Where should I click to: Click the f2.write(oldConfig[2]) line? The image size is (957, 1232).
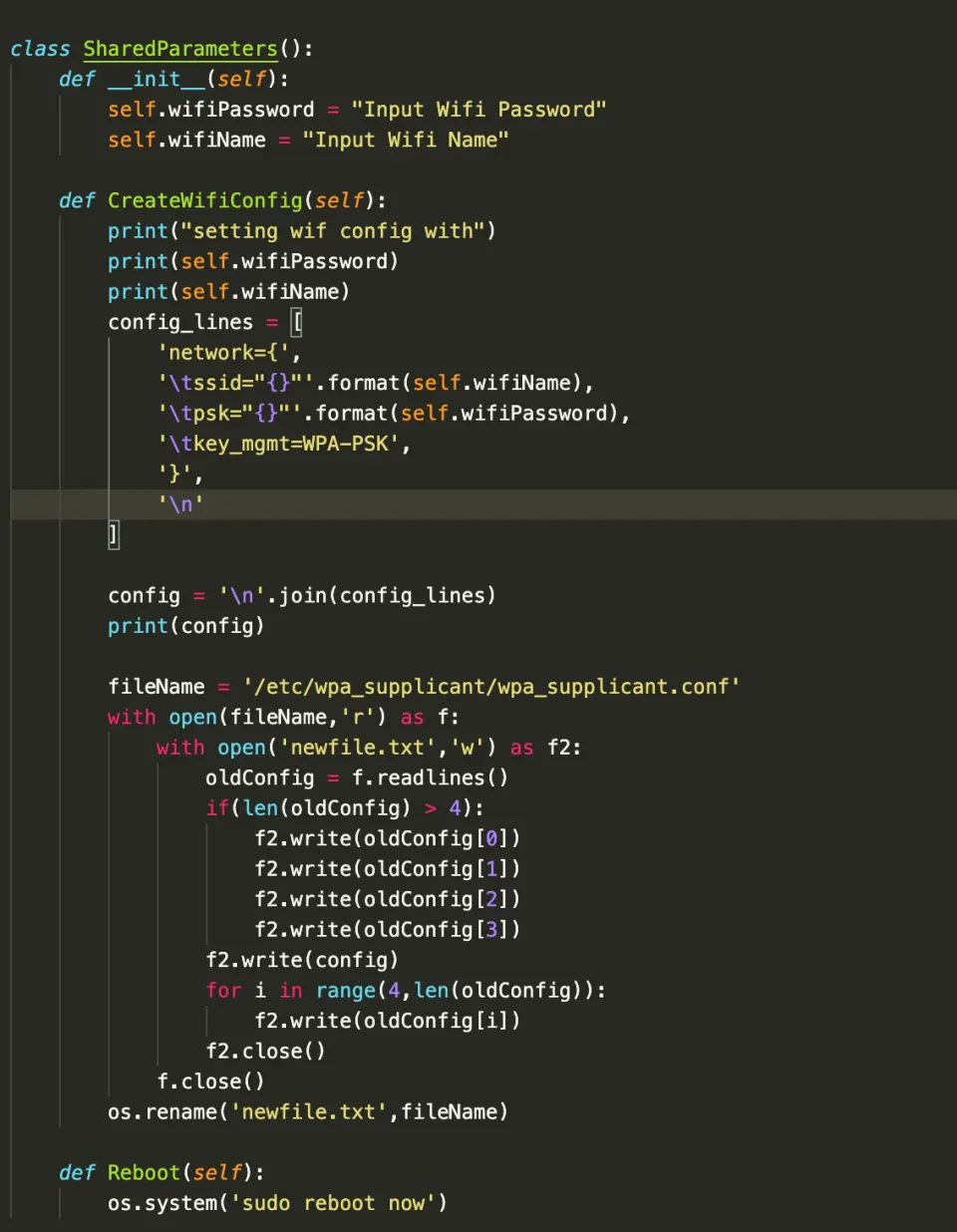pos(388,900)
